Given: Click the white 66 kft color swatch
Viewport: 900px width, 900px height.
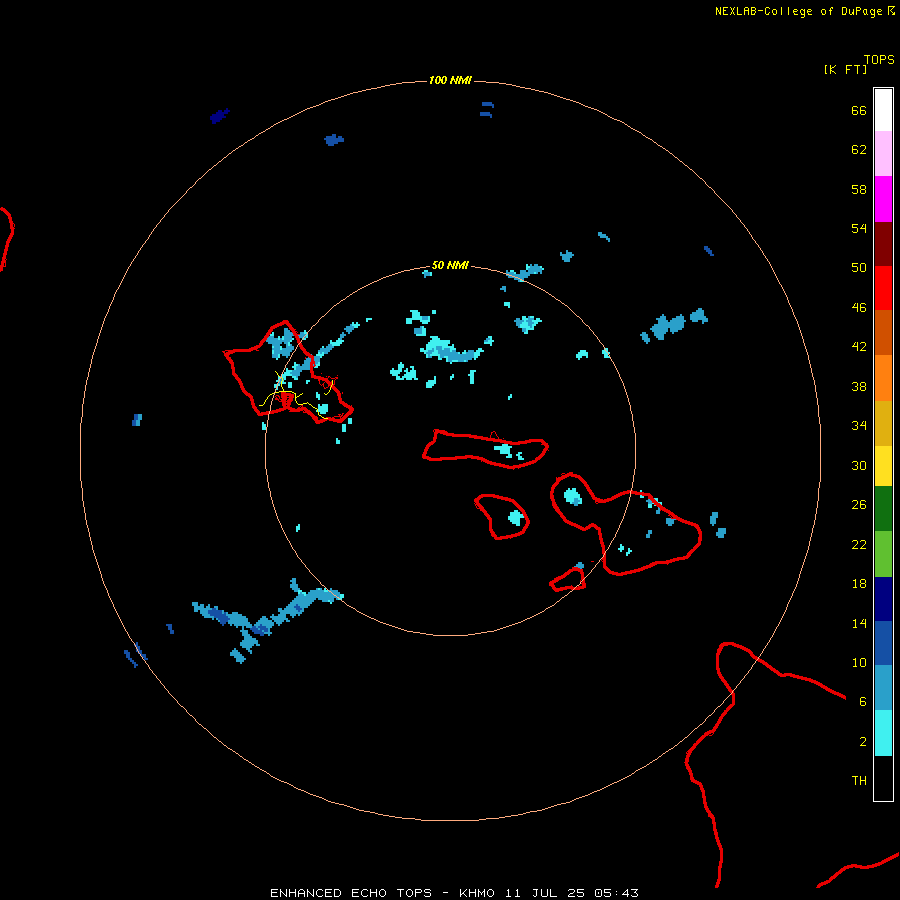Looking at the screenshot, I should [883, 110].
